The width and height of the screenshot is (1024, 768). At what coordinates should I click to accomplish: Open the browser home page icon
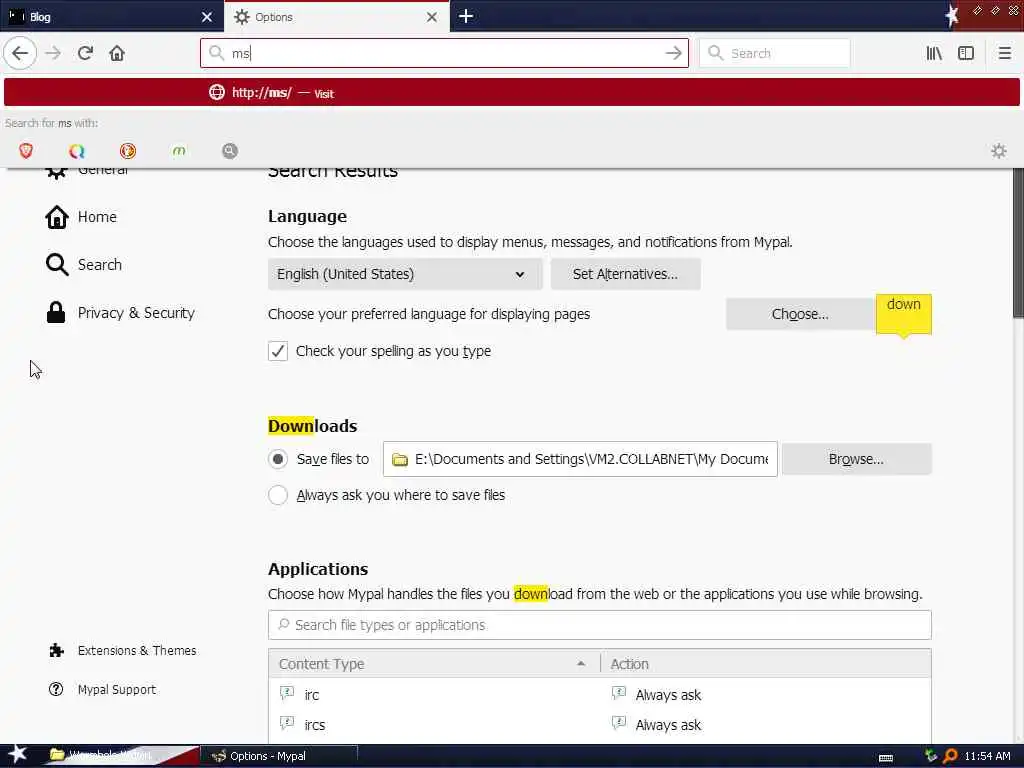pos(117,53)
